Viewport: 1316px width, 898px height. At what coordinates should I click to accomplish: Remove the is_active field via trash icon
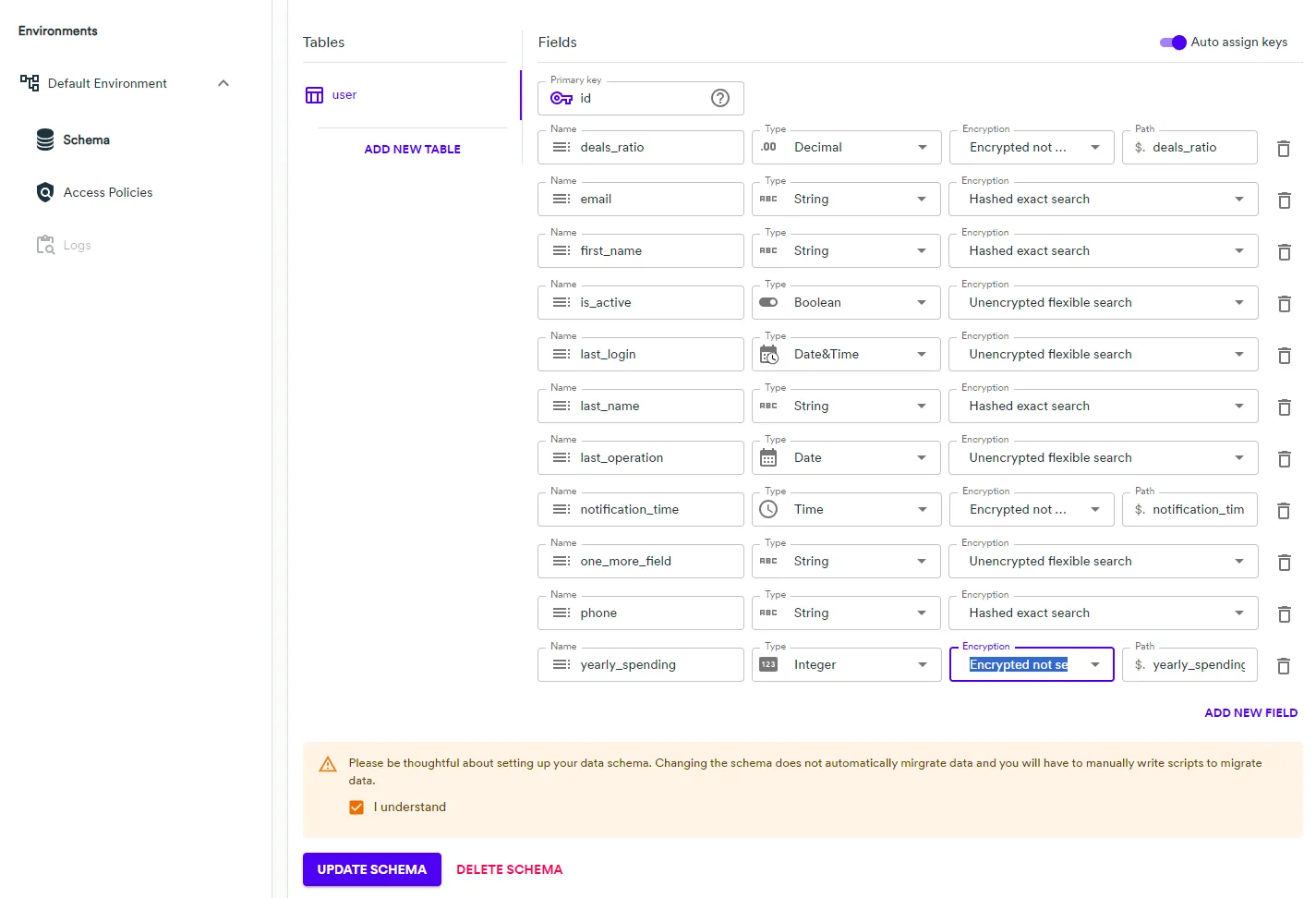tap(1283, 304)
